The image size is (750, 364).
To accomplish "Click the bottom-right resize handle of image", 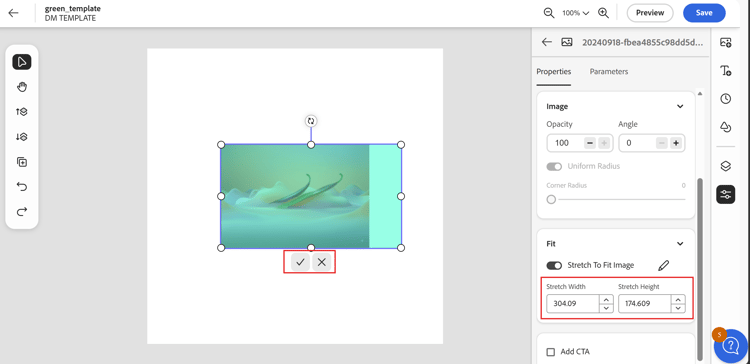I will [x=401, y=248].
